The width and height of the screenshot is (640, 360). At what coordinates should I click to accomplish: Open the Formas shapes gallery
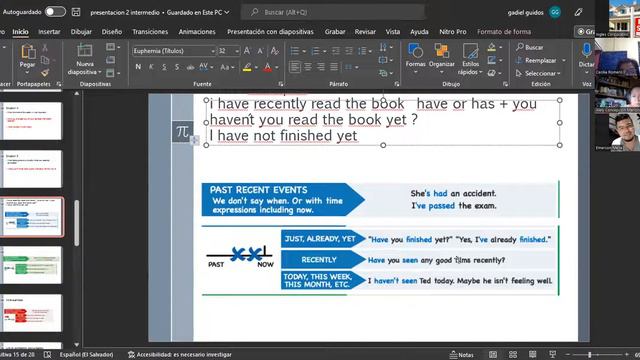point(416,58)
